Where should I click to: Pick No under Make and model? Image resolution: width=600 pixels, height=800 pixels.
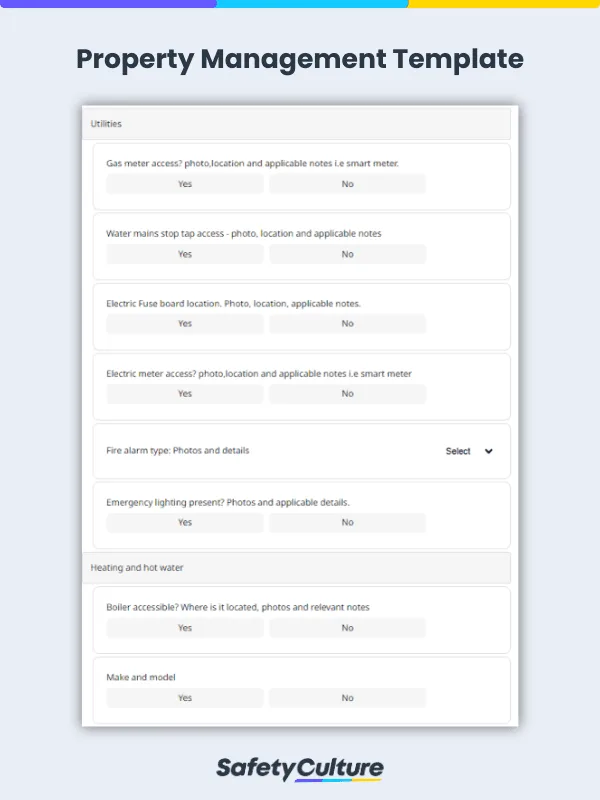347,698
